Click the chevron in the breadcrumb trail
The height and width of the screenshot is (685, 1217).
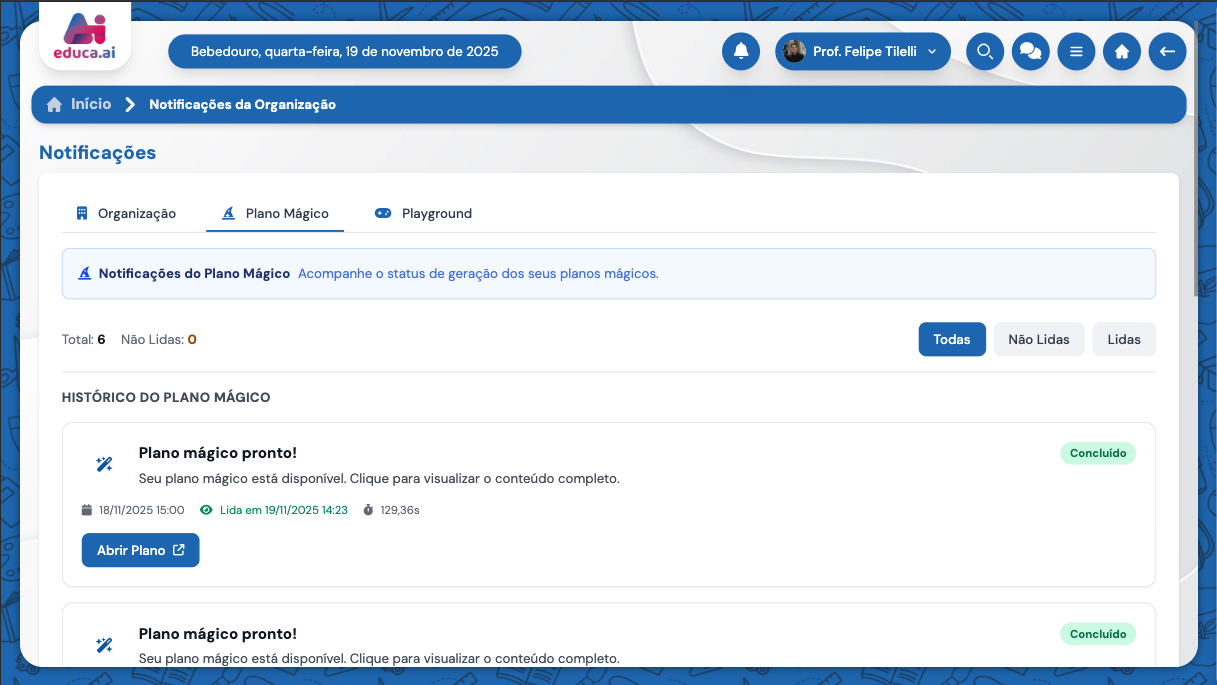[x=130, y=103]
